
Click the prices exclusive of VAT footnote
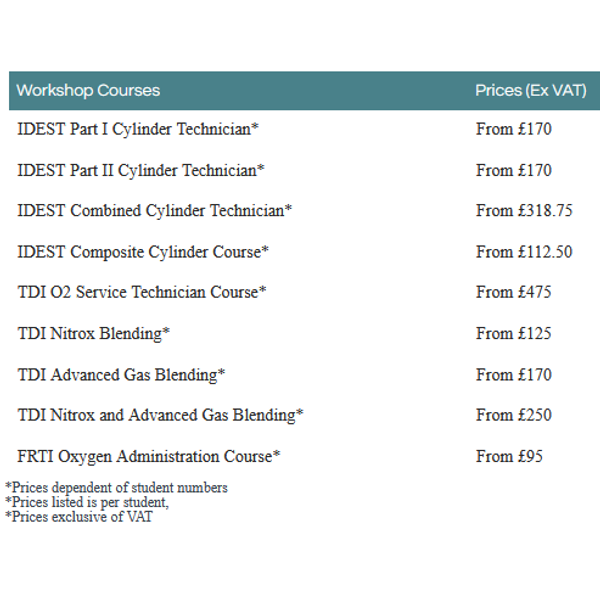pos(78,517)
